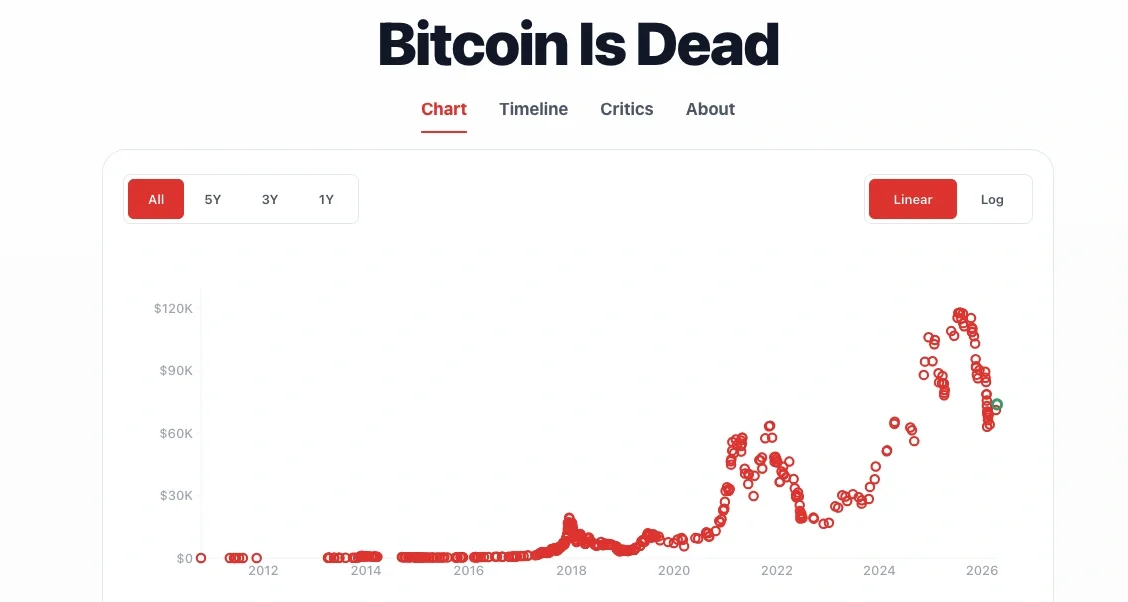Click the $0 y-axis label
This screenshot has width=1128, height=602.
point(184,558)
